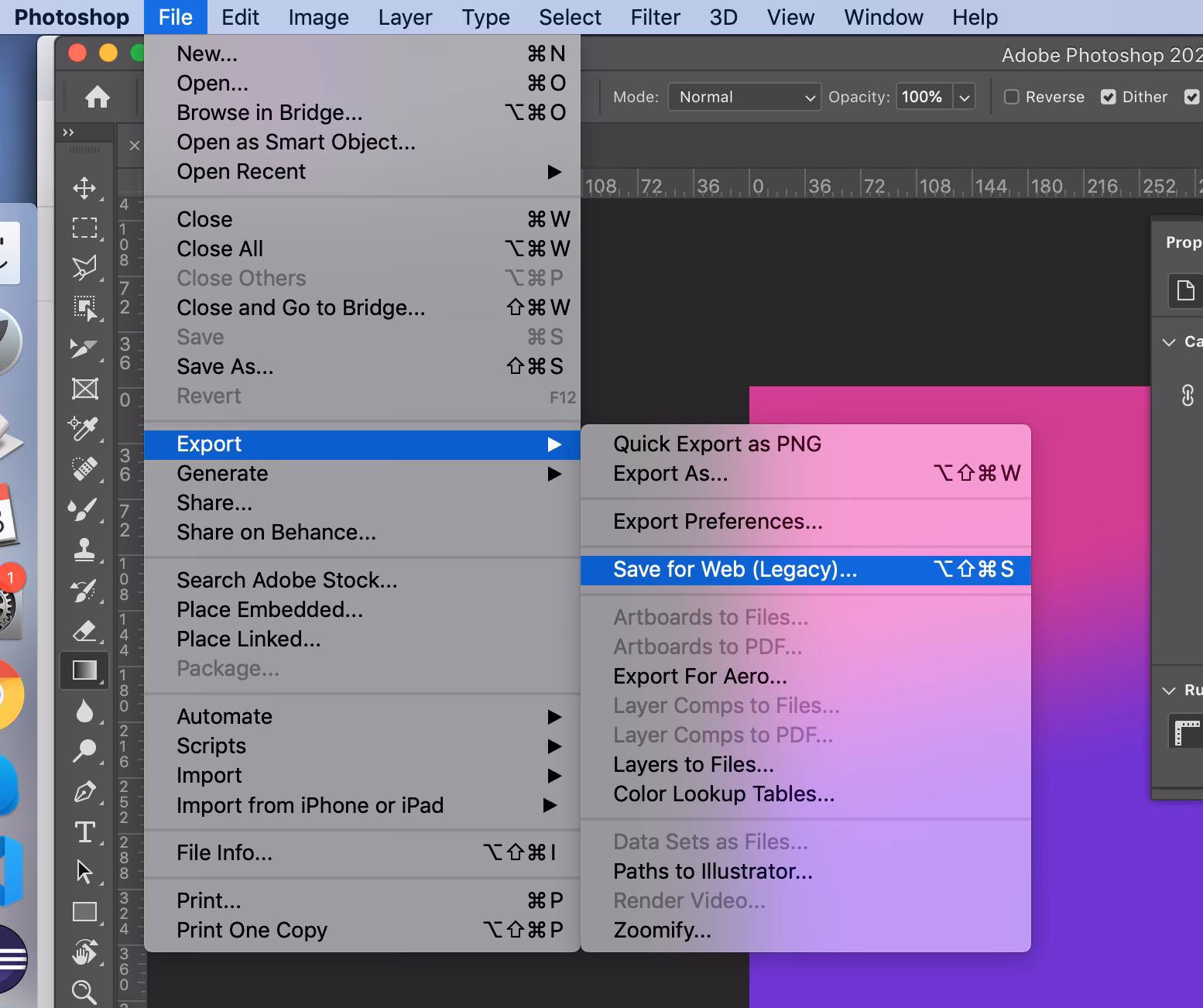Select the Clone Stamp tool
This screenshot has height=1008, width=1203.
coord(85,551)
